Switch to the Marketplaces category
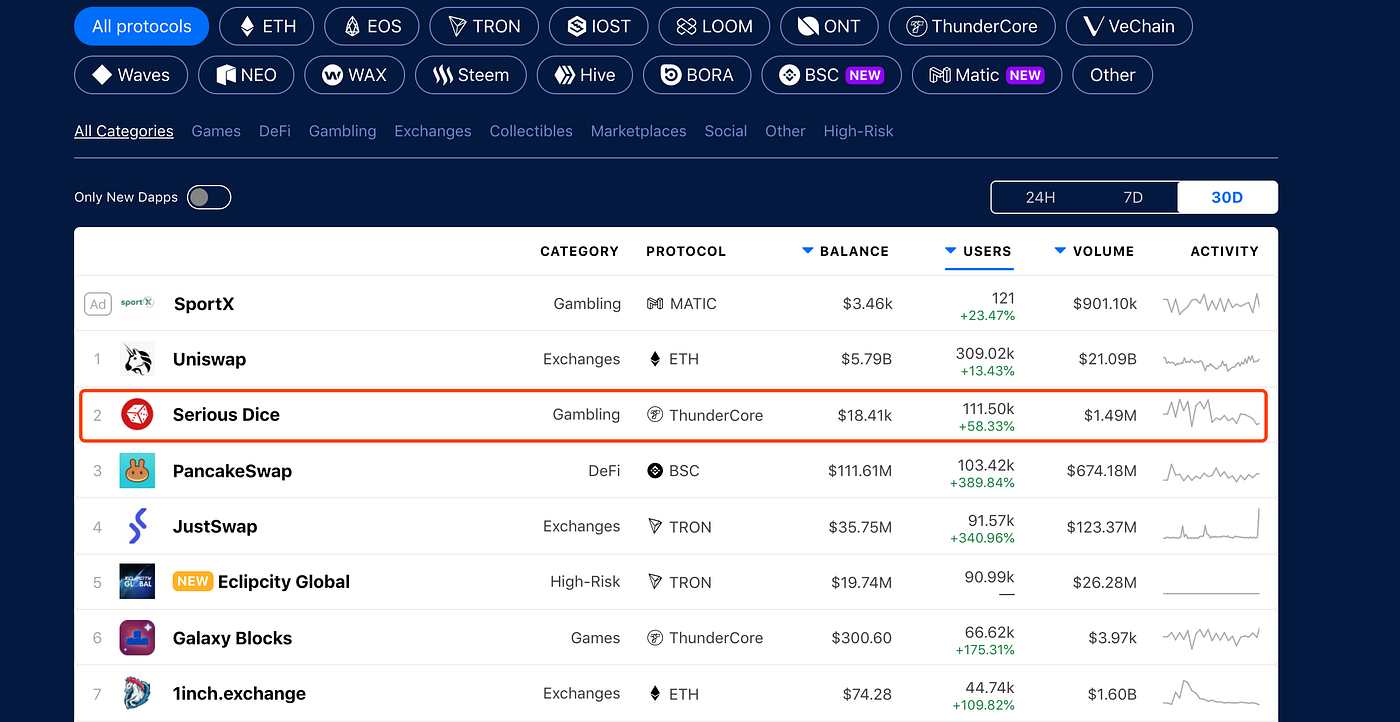This screenshot has height=722, width=1400. coord(639,131)
